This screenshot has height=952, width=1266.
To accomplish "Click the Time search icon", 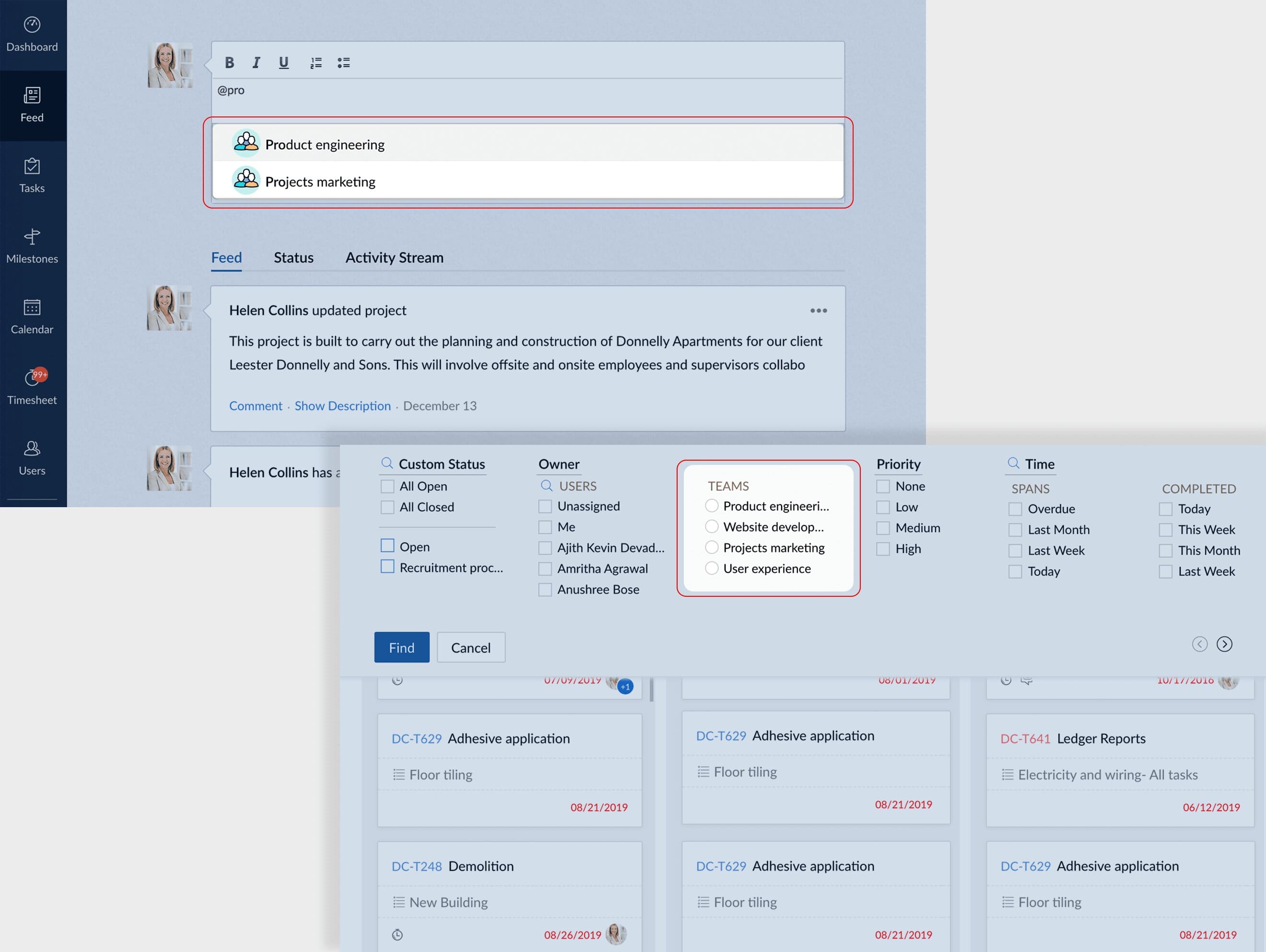I will pos(1013,463).
